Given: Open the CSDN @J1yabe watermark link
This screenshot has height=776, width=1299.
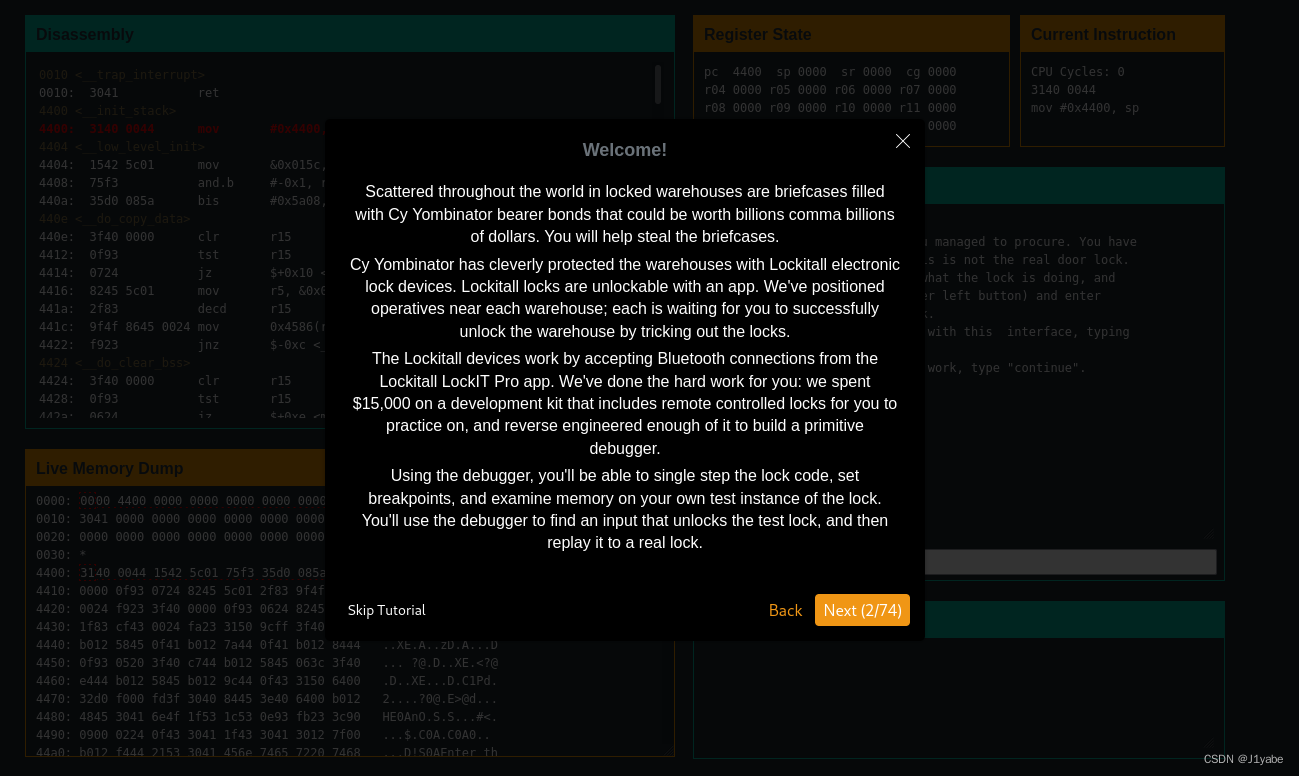Looking at the screenshot, I should coord(1243,759).
